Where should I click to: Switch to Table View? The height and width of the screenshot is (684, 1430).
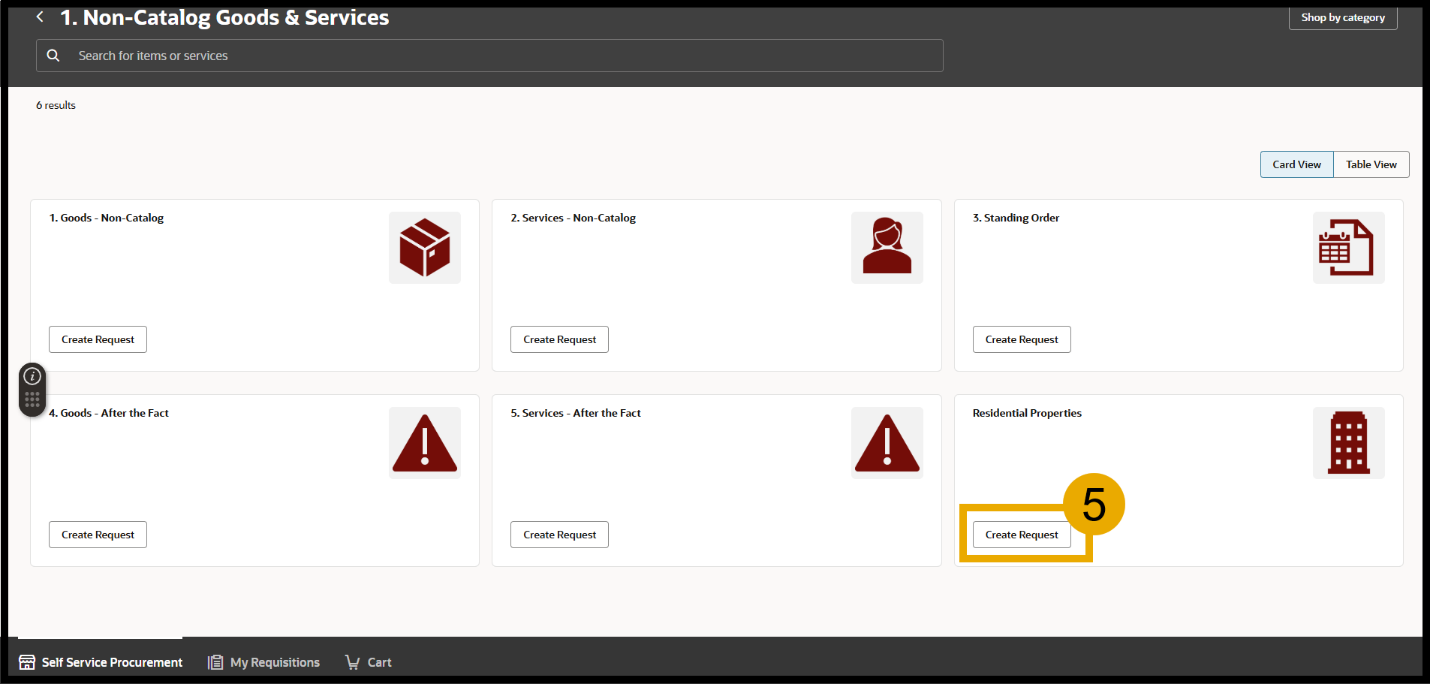pyautogui.click(x=1371, y=165)
